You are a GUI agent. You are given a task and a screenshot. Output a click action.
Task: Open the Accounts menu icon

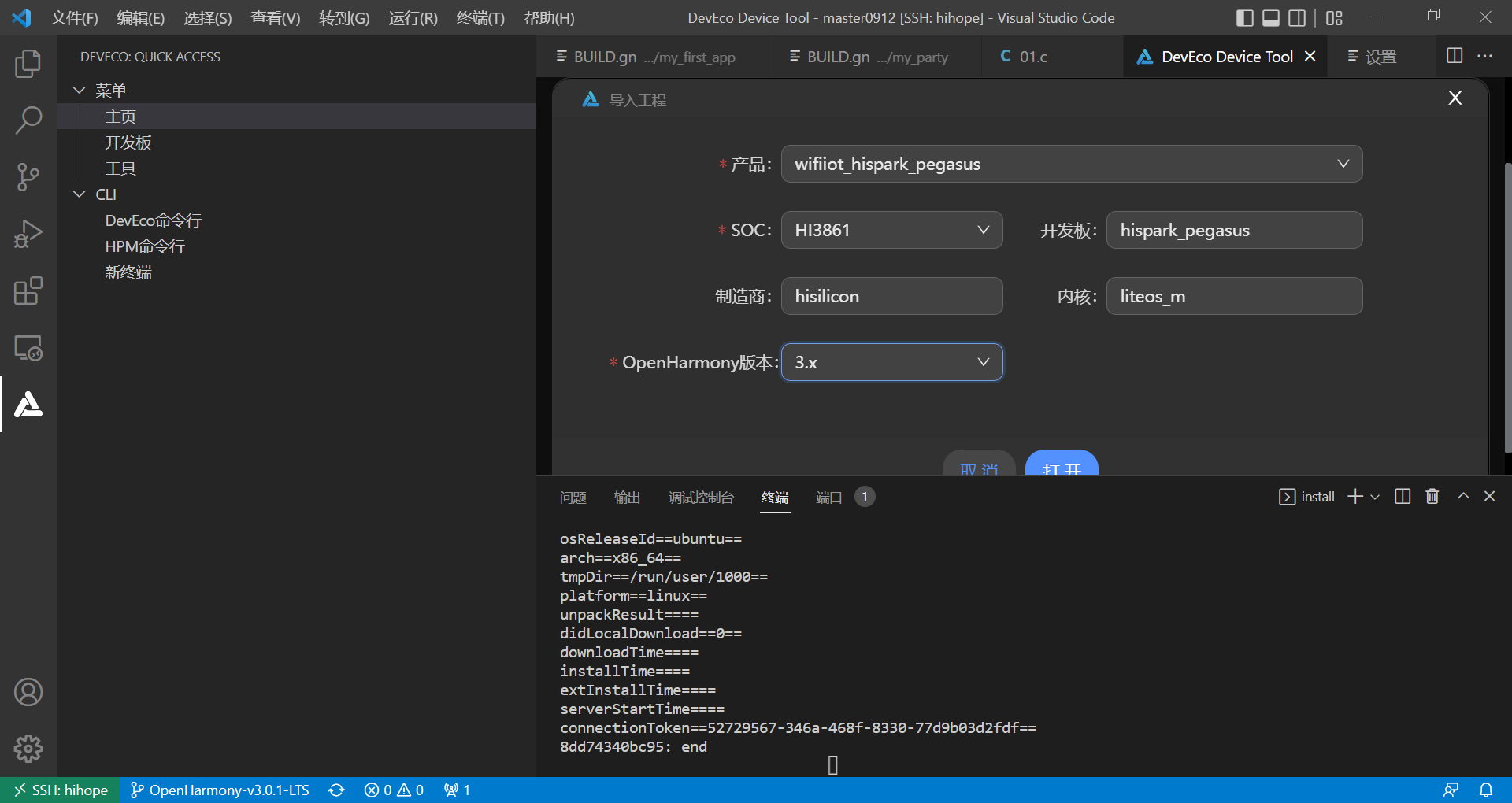click(x=28, y=692)
